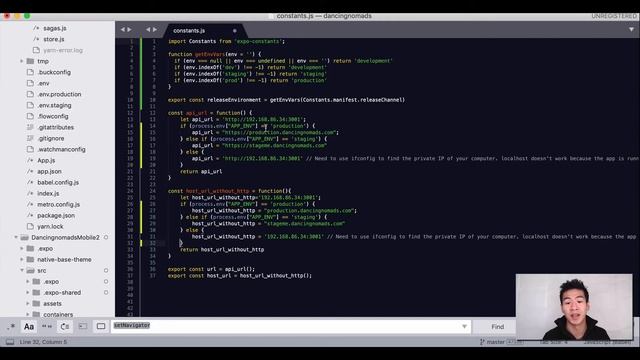Viewport: 640px width, 360px height.
Task: Select the constants.js tab
Action: point(189,31)
